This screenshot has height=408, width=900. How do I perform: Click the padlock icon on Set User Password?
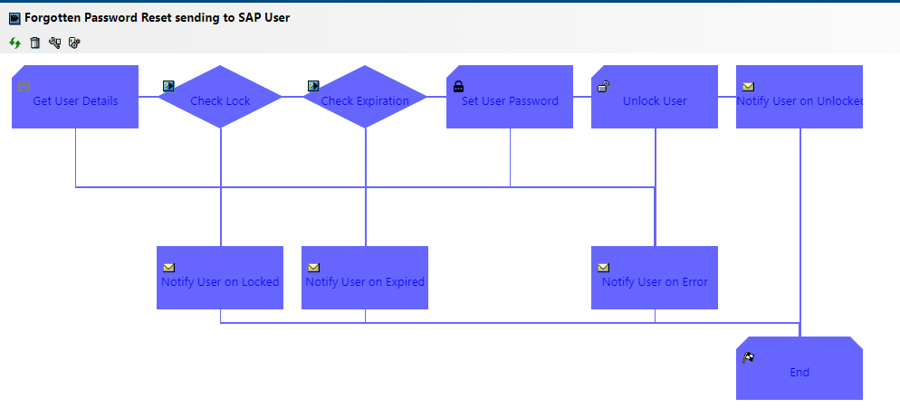[459, 86]
